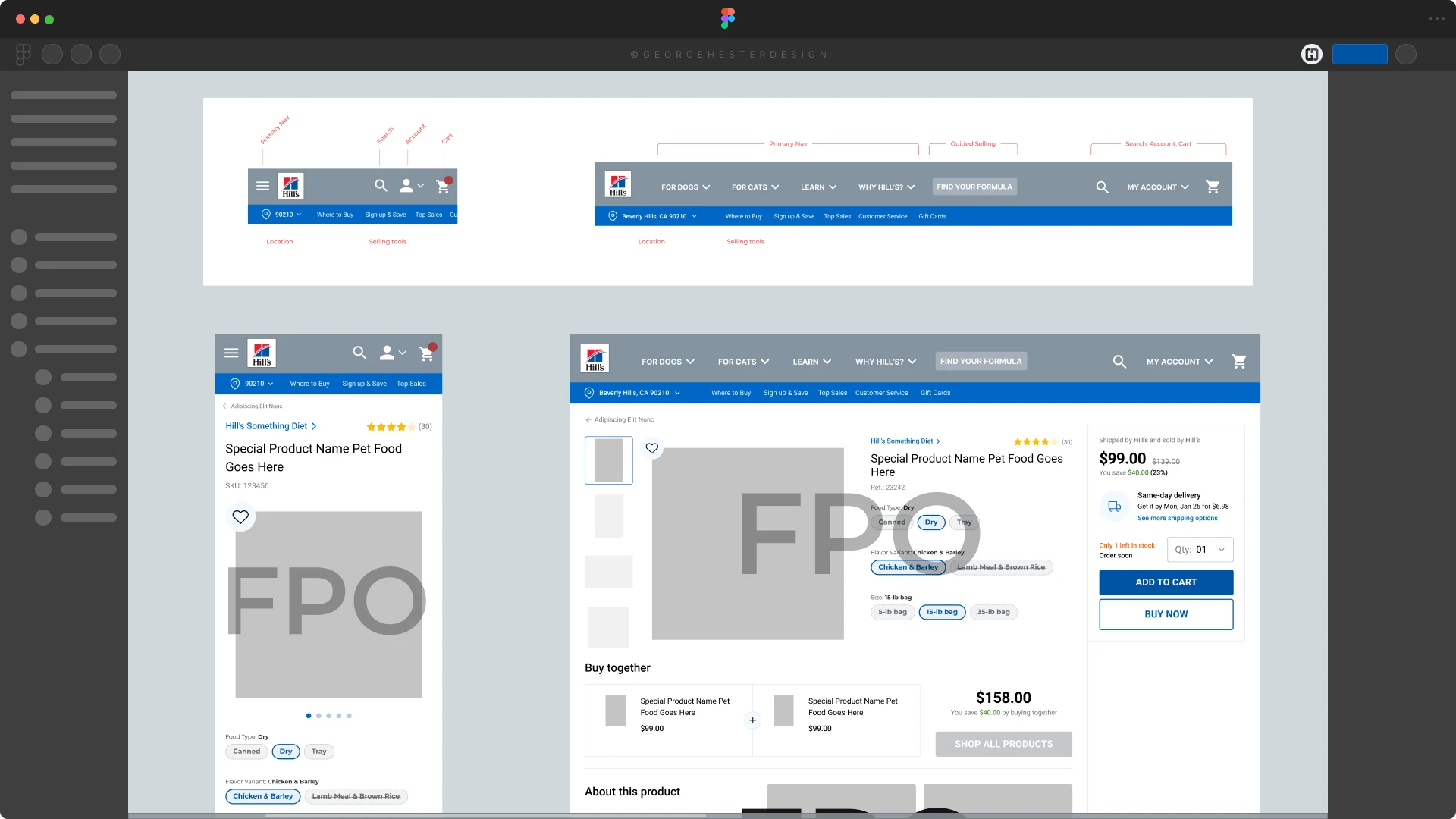
Task: Click search icon in top desktop header mockup
Action: 1102,187
